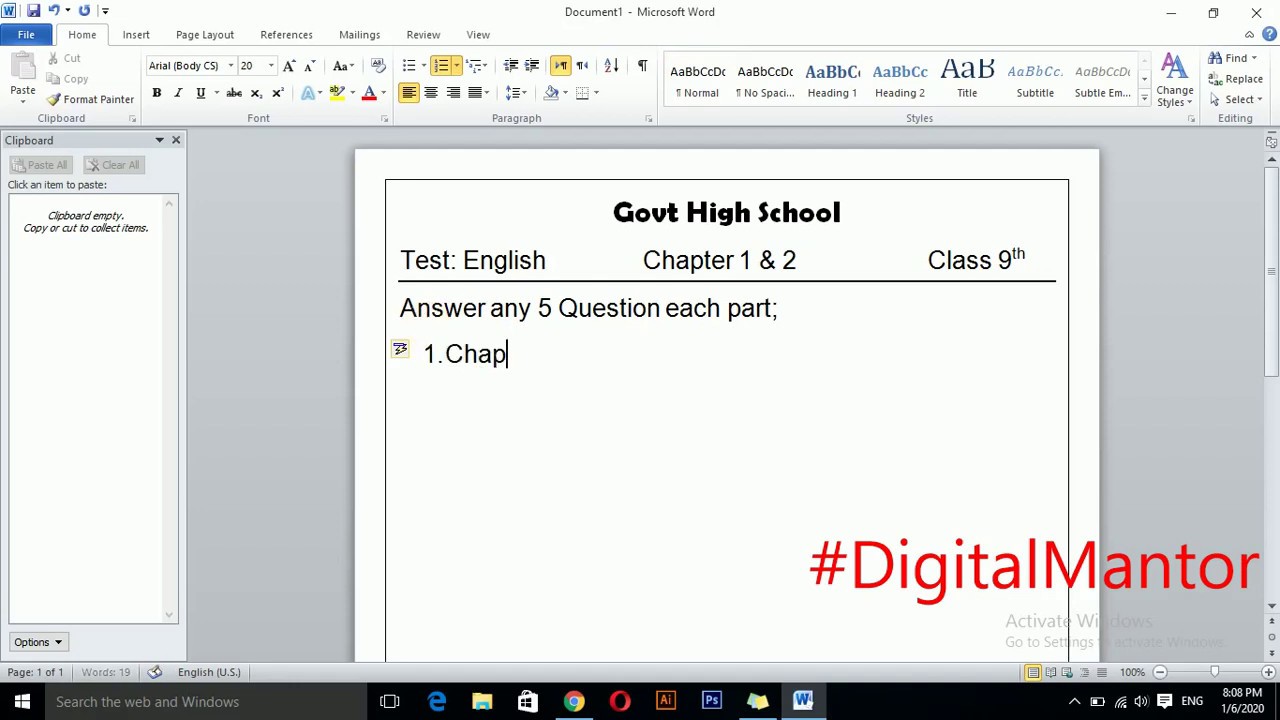The image size is (1280, 720).
Task: Toggle left-to-right text direction
Action: (x=560, y=66)
